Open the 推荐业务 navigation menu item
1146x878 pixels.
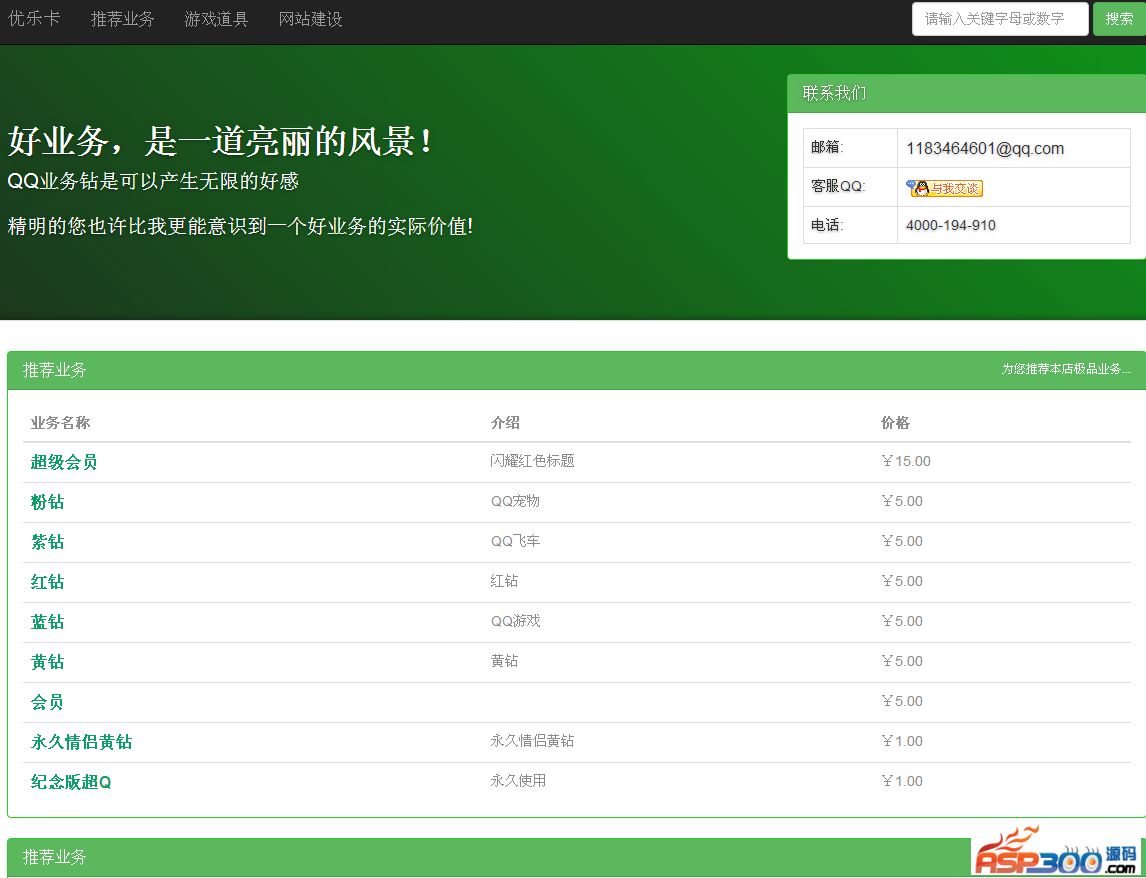(x=123, y=18)
